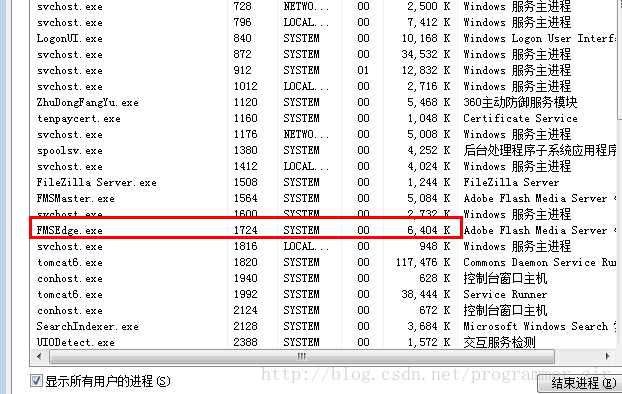Select svchost.exe with PID 796
The image size is (622, 394).
click(69, 23)
